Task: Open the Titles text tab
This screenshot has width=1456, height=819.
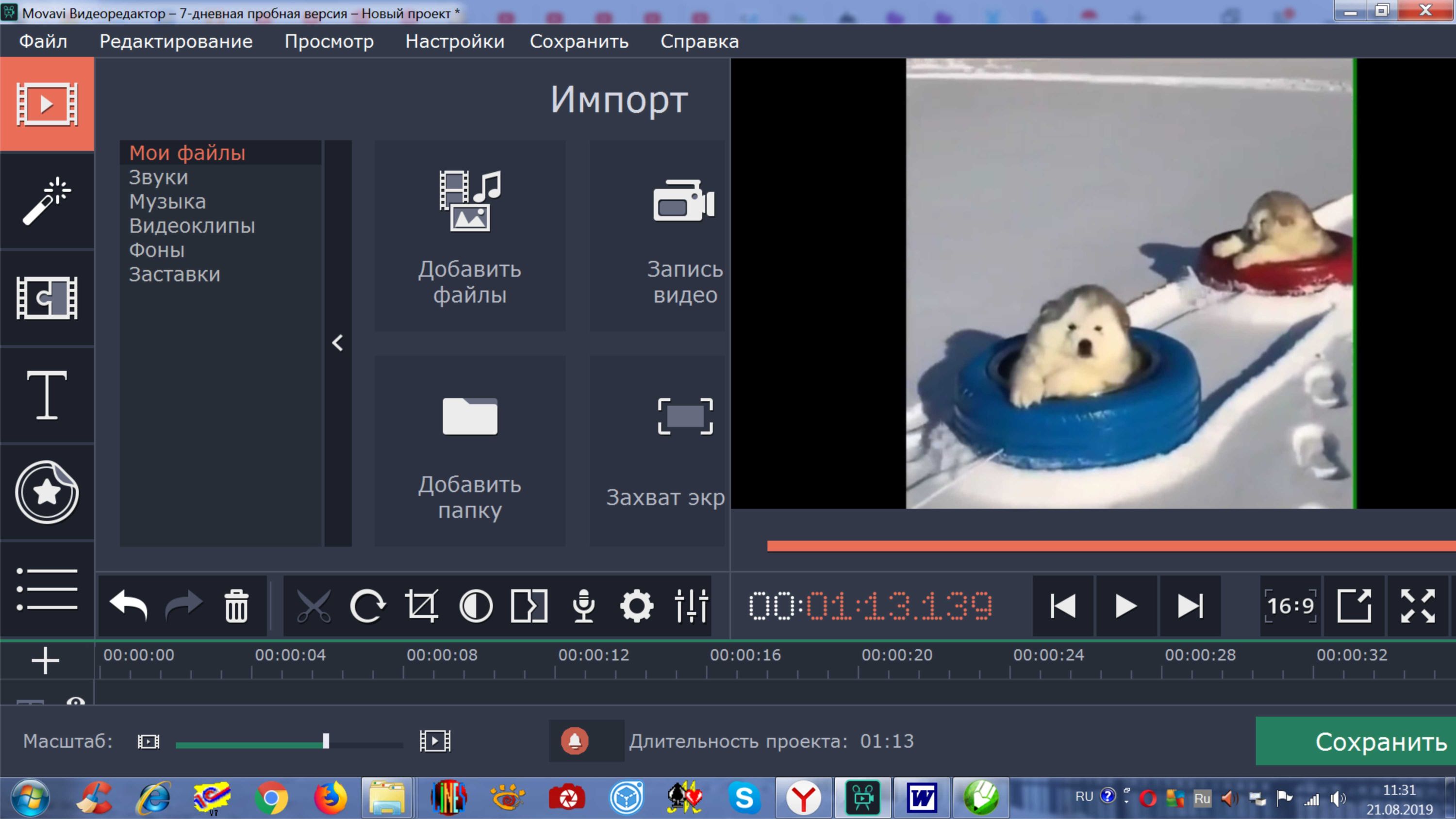Action: [47, 395]
